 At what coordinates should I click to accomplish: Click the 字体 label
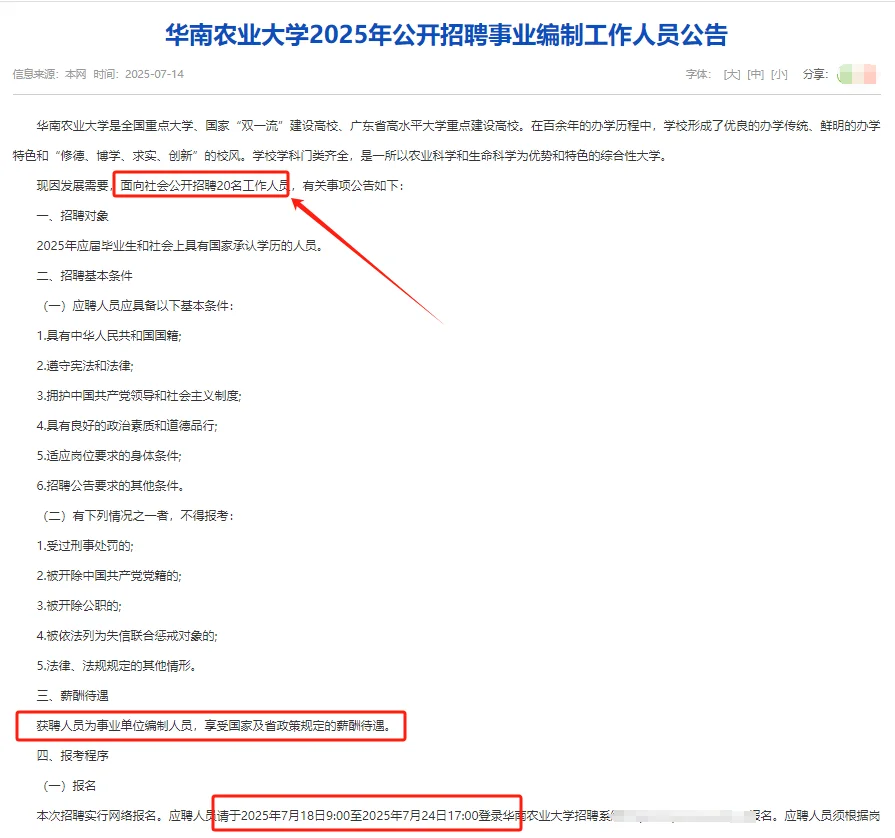(699, 74)
